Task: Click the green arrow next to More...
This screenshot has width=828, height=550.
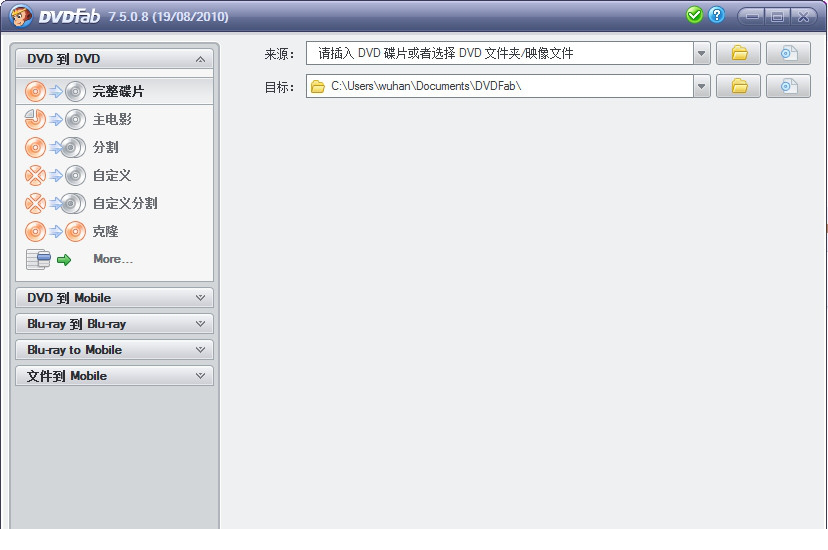Action: [64, 260]
